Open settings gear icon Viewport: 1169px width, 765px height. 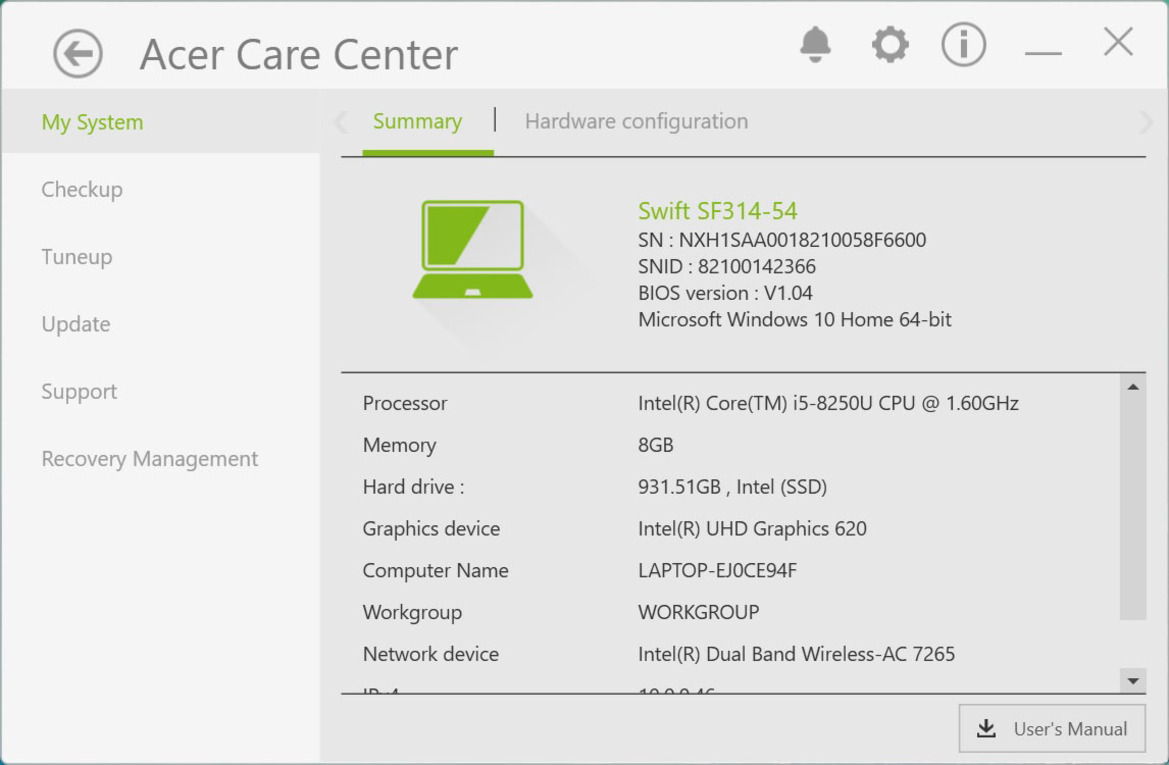(890, 45)
